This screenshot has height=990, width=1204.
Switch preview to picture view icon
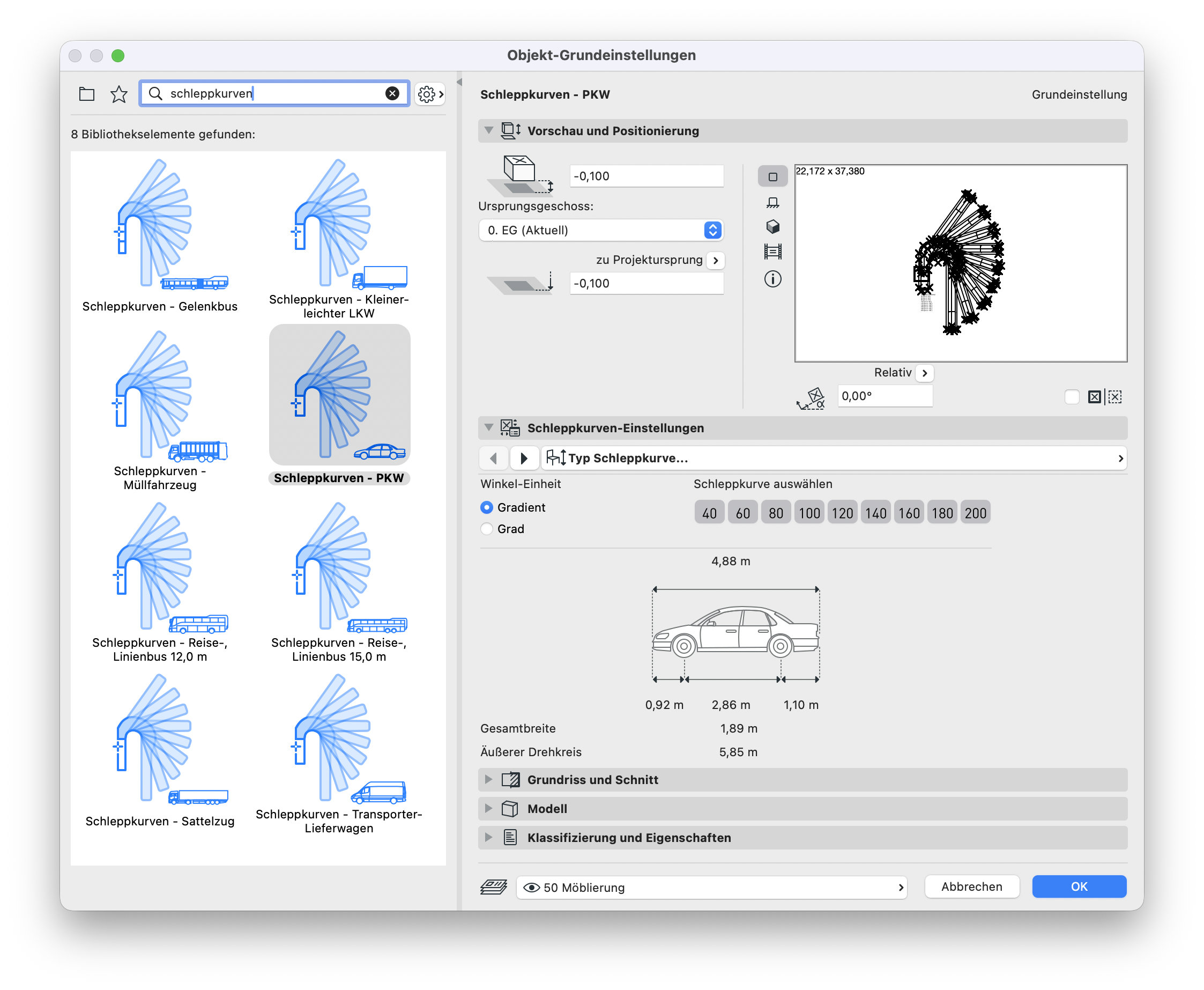(x=772, y=252)
